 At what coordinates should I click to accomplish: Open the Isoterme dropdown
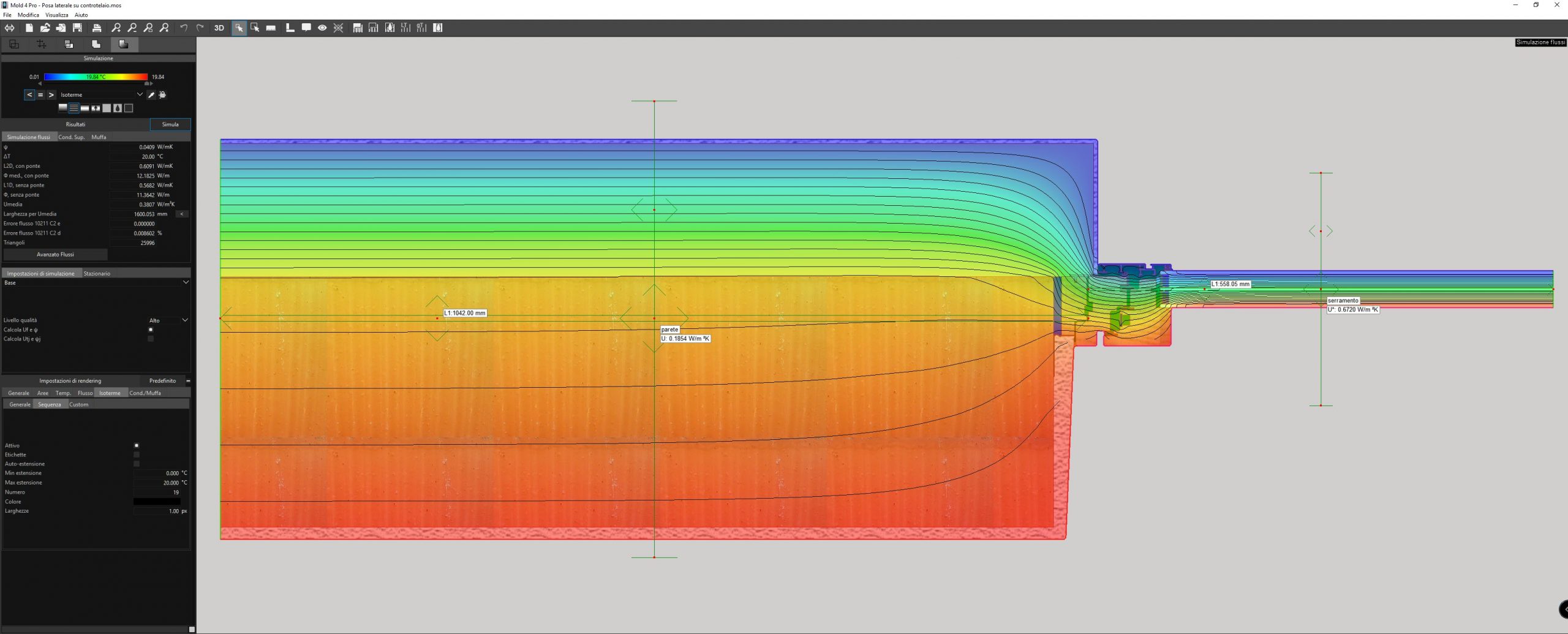tap(101, 95)
